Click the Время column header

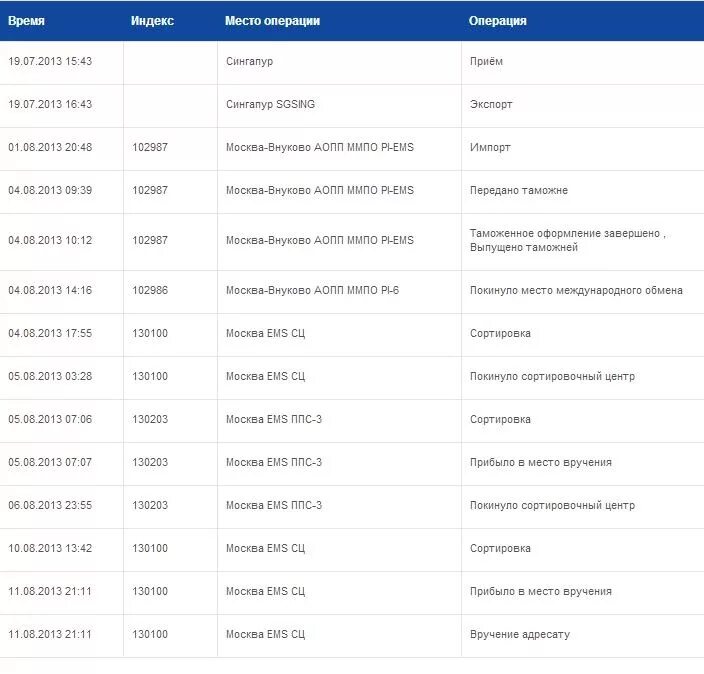pyautogui.click(x=26, y=21)
